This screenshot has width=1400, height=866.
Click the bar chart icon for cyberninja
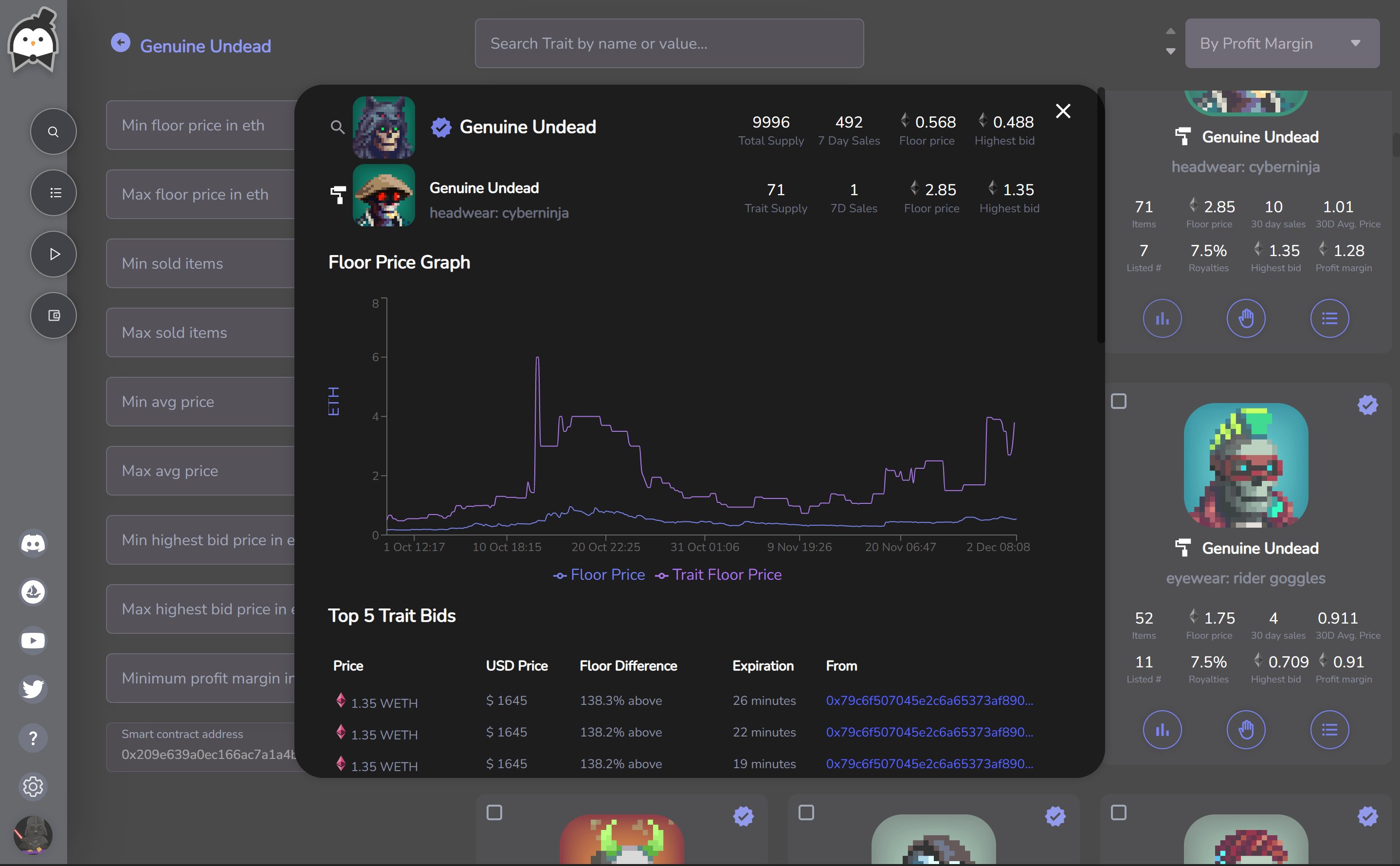1162,318
